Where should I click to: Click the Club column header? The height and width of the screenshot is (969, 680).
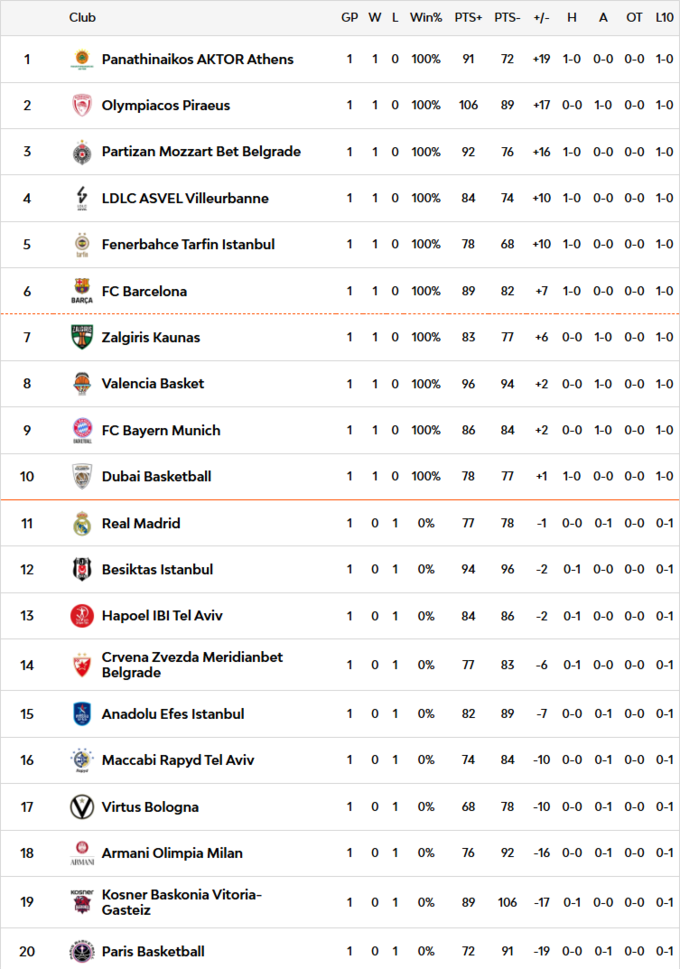click(82, 18)
